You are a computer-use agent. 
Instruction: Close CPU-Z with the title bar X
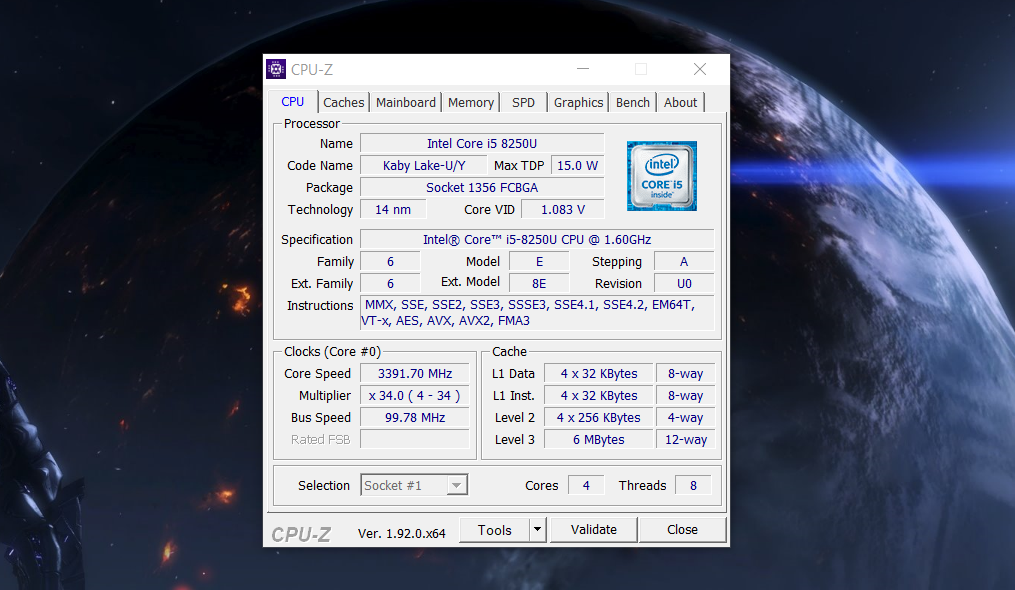pos(700,69)
